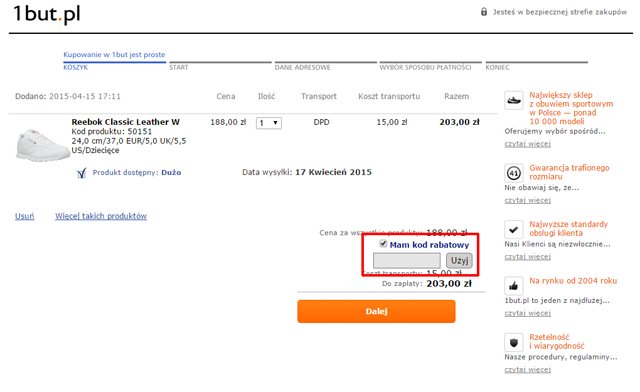
Task: Click the Usuń link
Action: tap(24, 216)
